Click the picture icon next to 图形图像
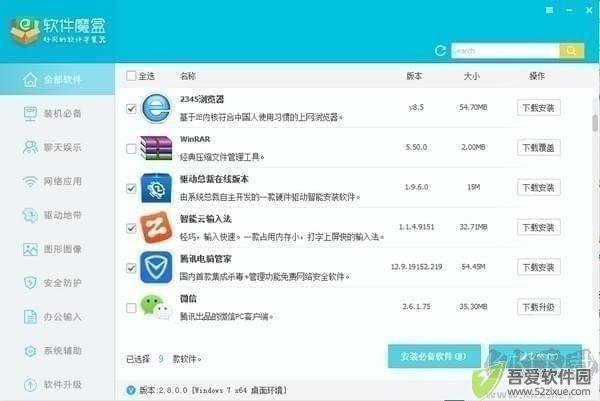This screenshot has height=401, width=600. (30, 249)
